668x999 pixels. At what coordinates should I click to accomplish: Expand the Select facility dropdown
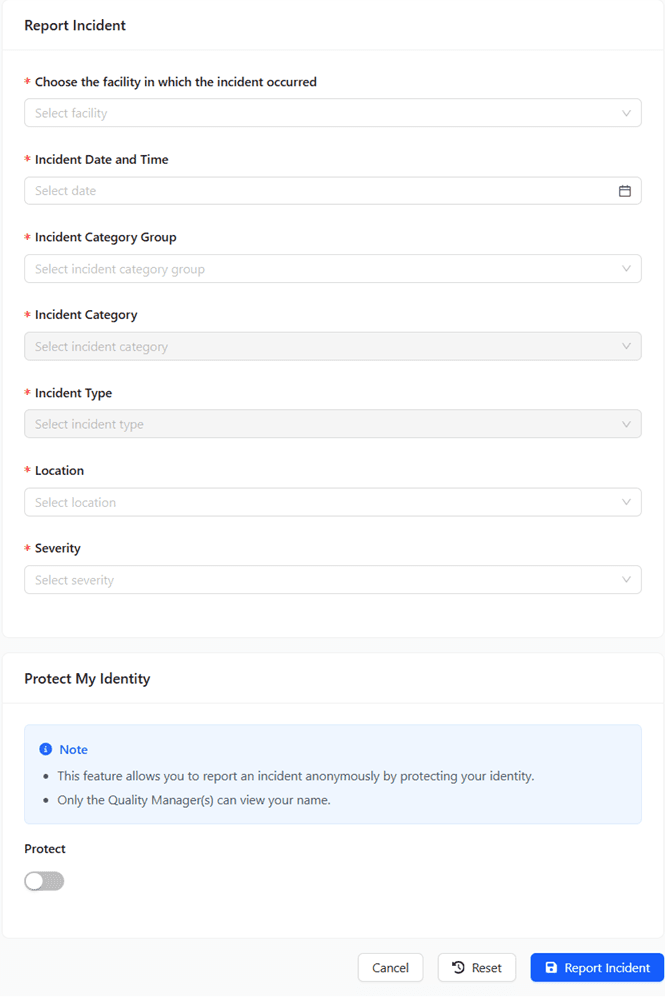tap(333, 112)
